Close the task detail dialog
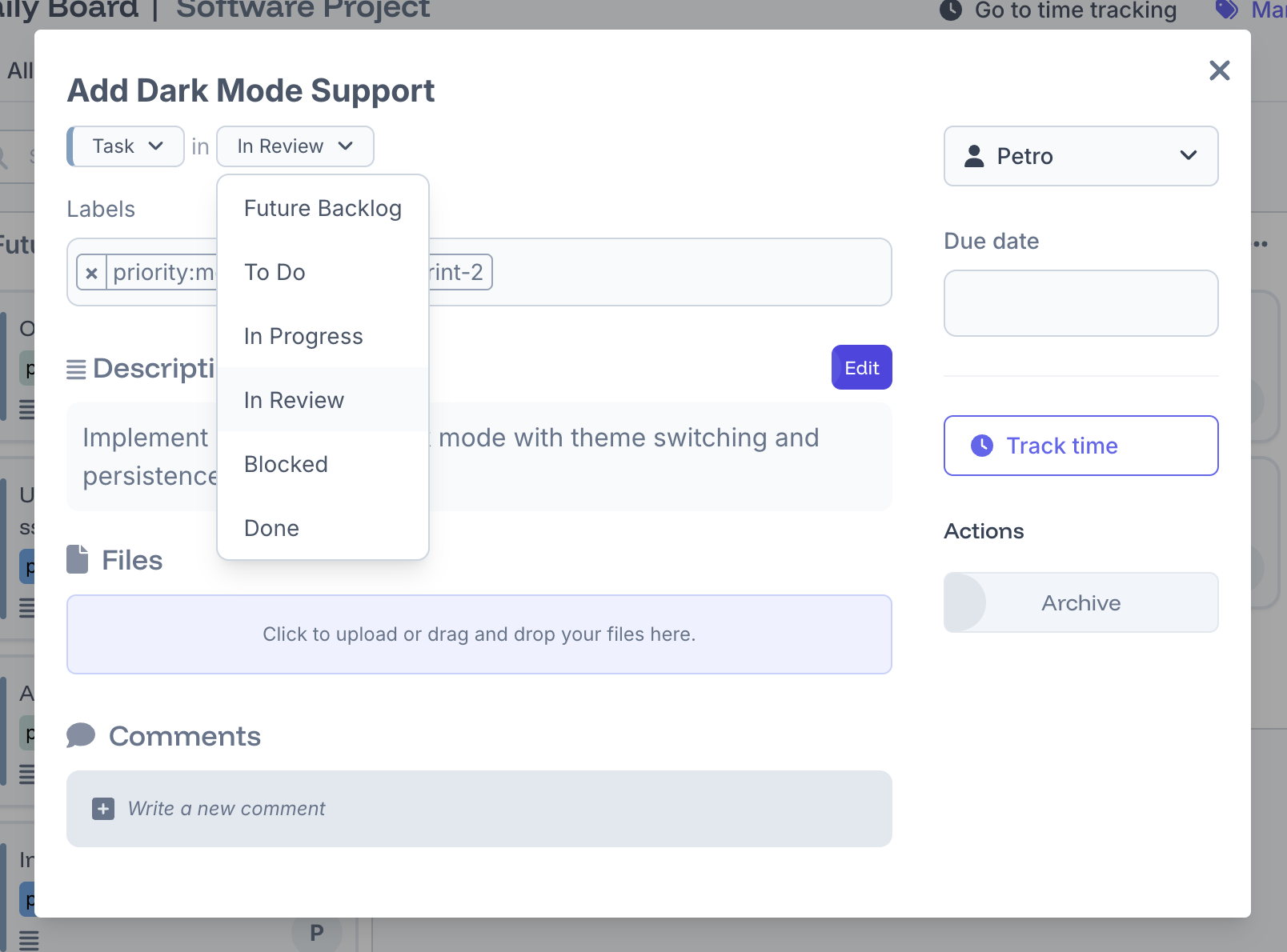The width and height of the screenshot is (1287, 952). click(1219, 70)
